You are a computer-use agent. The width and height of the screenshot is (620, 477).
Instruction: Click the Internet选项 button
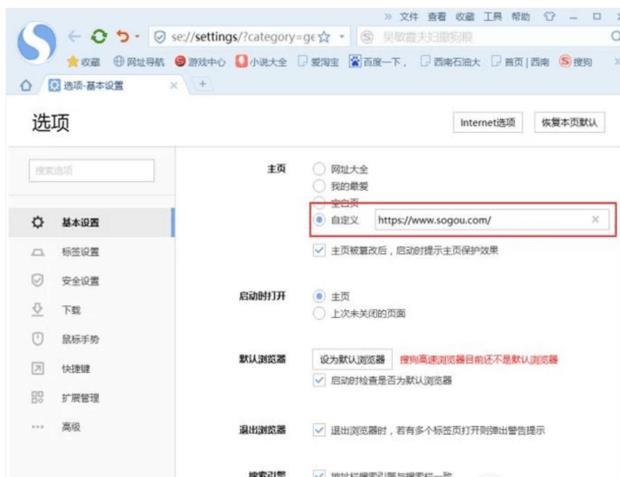click(489, 122)
